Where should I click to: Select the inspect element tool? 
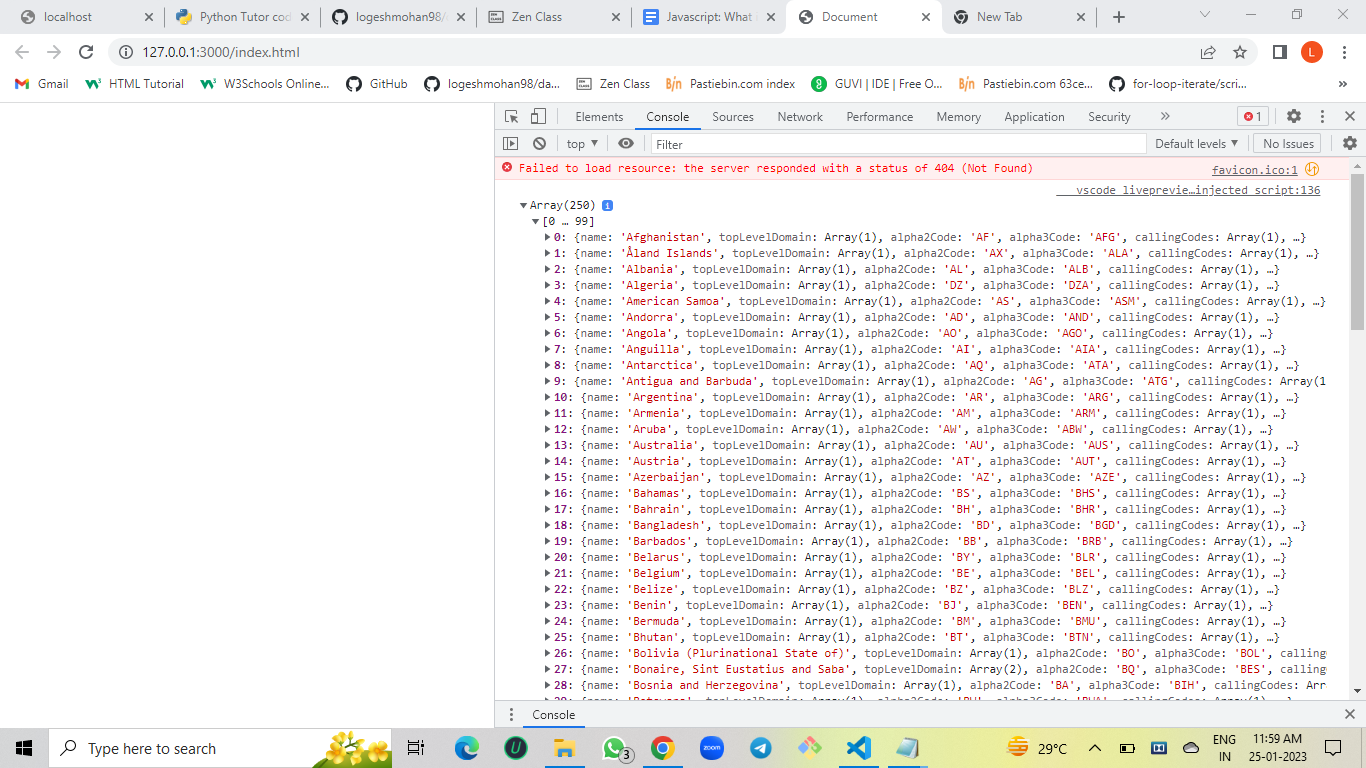pyautogui.click(x=511, y=116)
